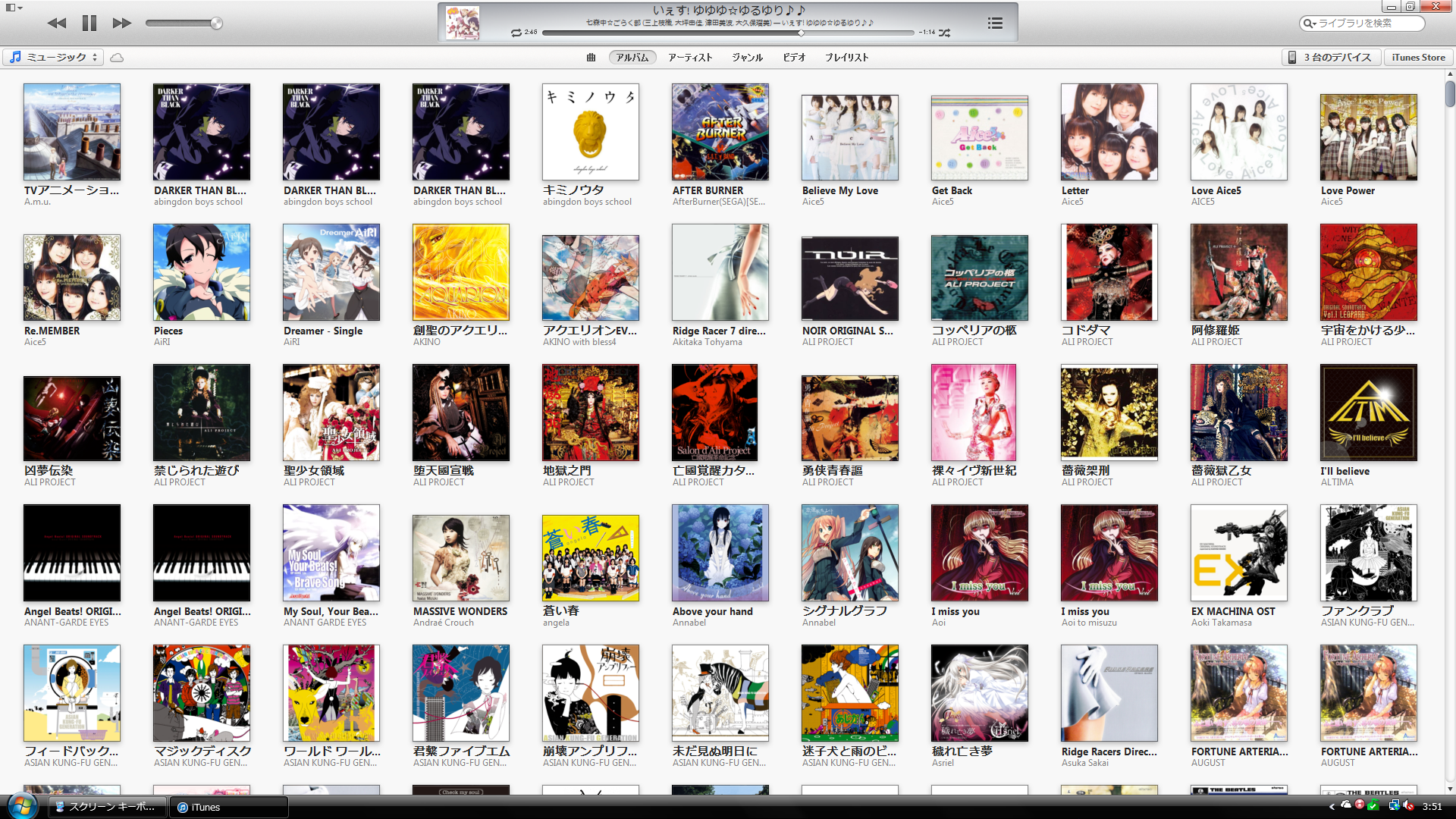Image resolution: width=1456 pixels, height=819 pixels.
Task: Click the 創聖のアクエリ... album title
Action: coord(460,331)
